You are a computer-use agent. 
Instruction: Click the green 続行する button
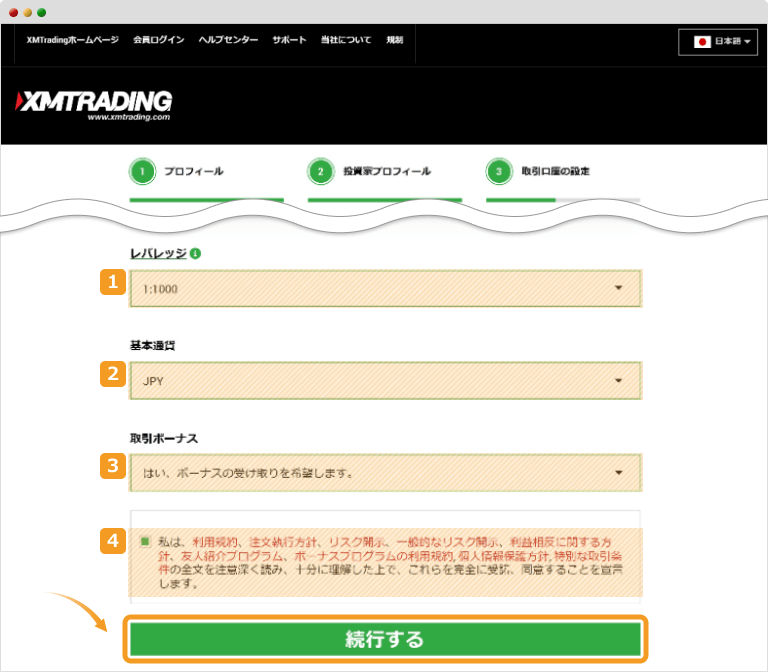pyautogui.click(x=385, y=639)
